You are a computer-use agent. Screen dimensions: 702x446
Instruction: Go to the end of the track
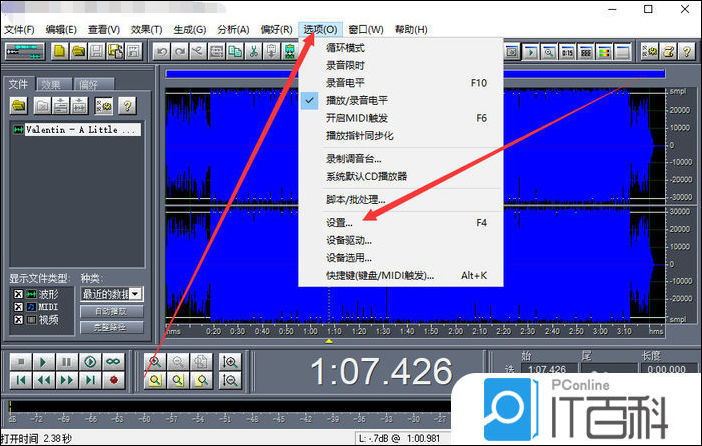pyautogui.click(x=90, y=380)
